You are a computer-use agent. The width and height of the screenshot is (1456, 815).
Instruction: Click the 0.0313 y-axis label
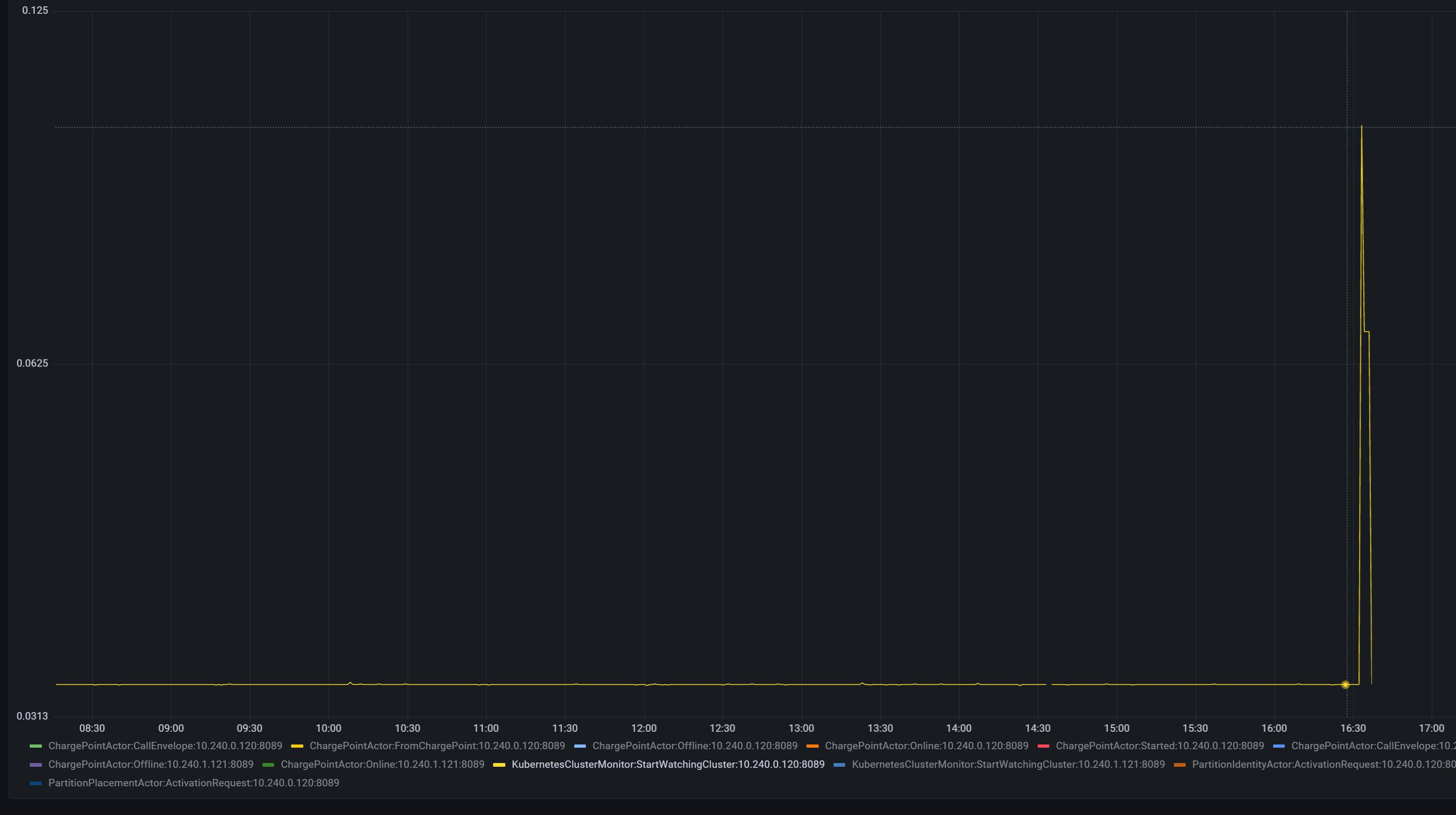point(32,716)
